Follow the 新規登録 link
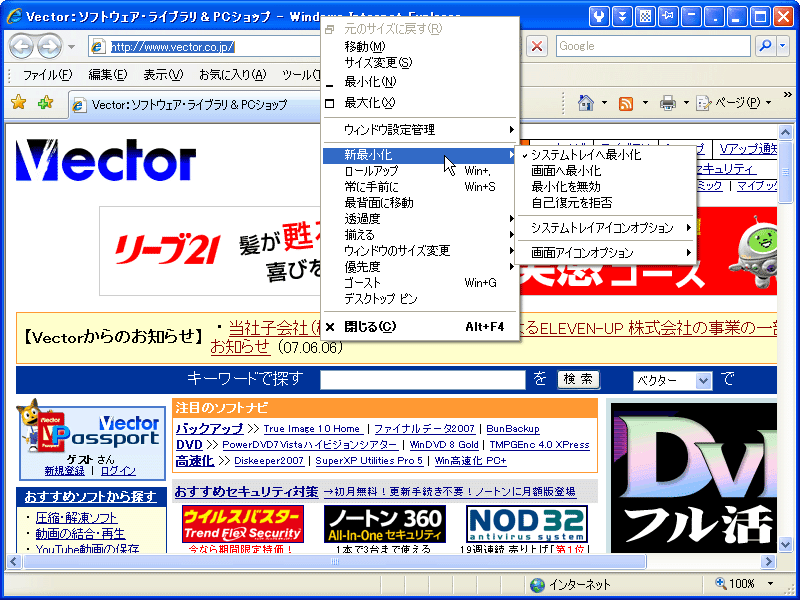The image size is (800, 600). pyautogui.click(x=64, y=471)
